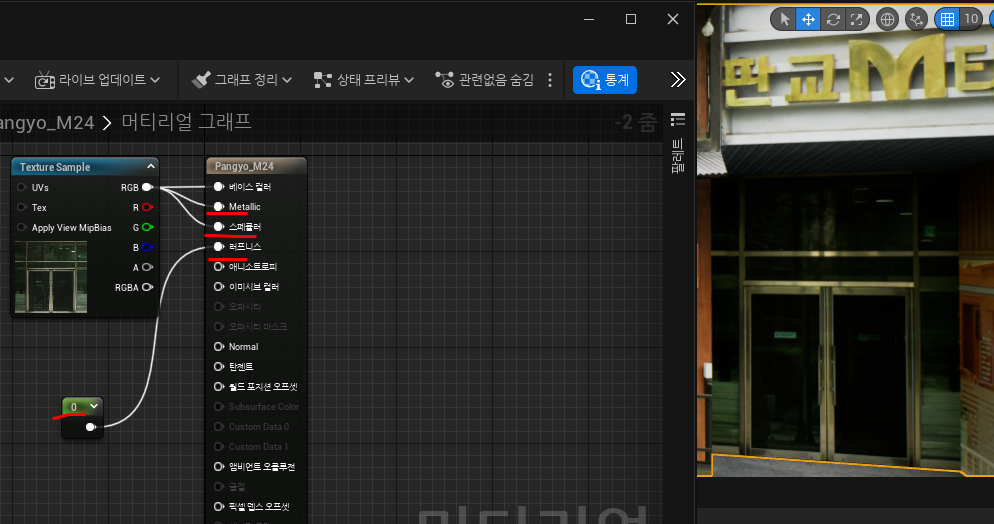This screenshot has height=524, width=994.
Task: Click the Metallic input pin
Action: click(x=219, y=207)
